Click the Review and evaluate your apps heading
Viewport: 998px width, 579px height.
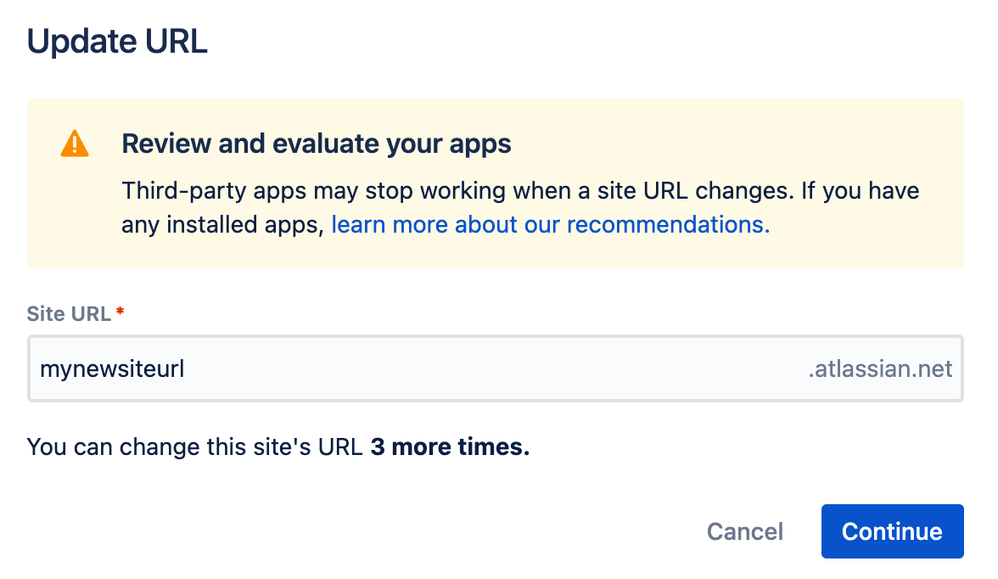click(x=316, y=144)
